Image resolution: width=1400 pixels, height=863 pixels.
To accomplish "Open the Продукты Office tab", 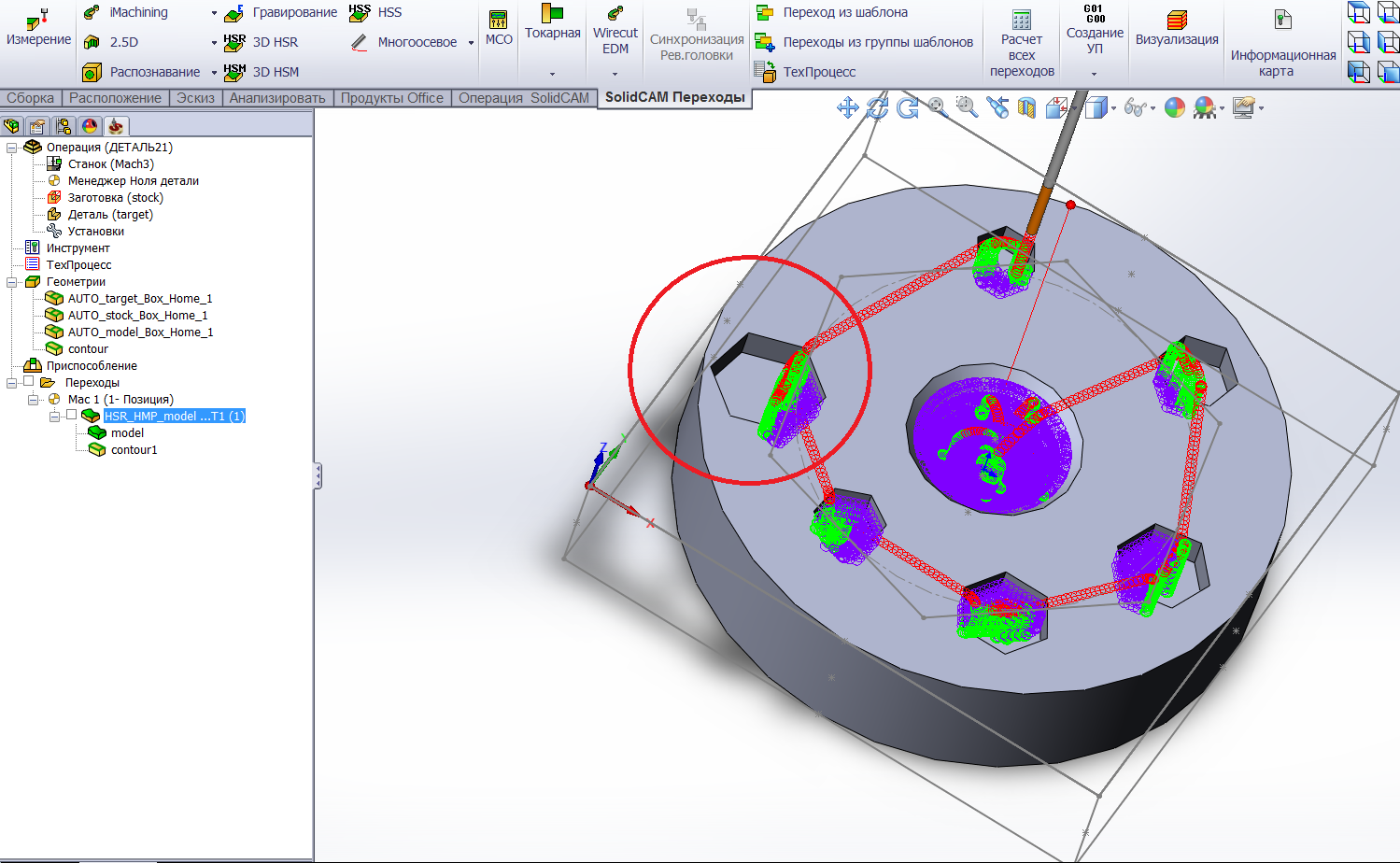I will 392,98.
